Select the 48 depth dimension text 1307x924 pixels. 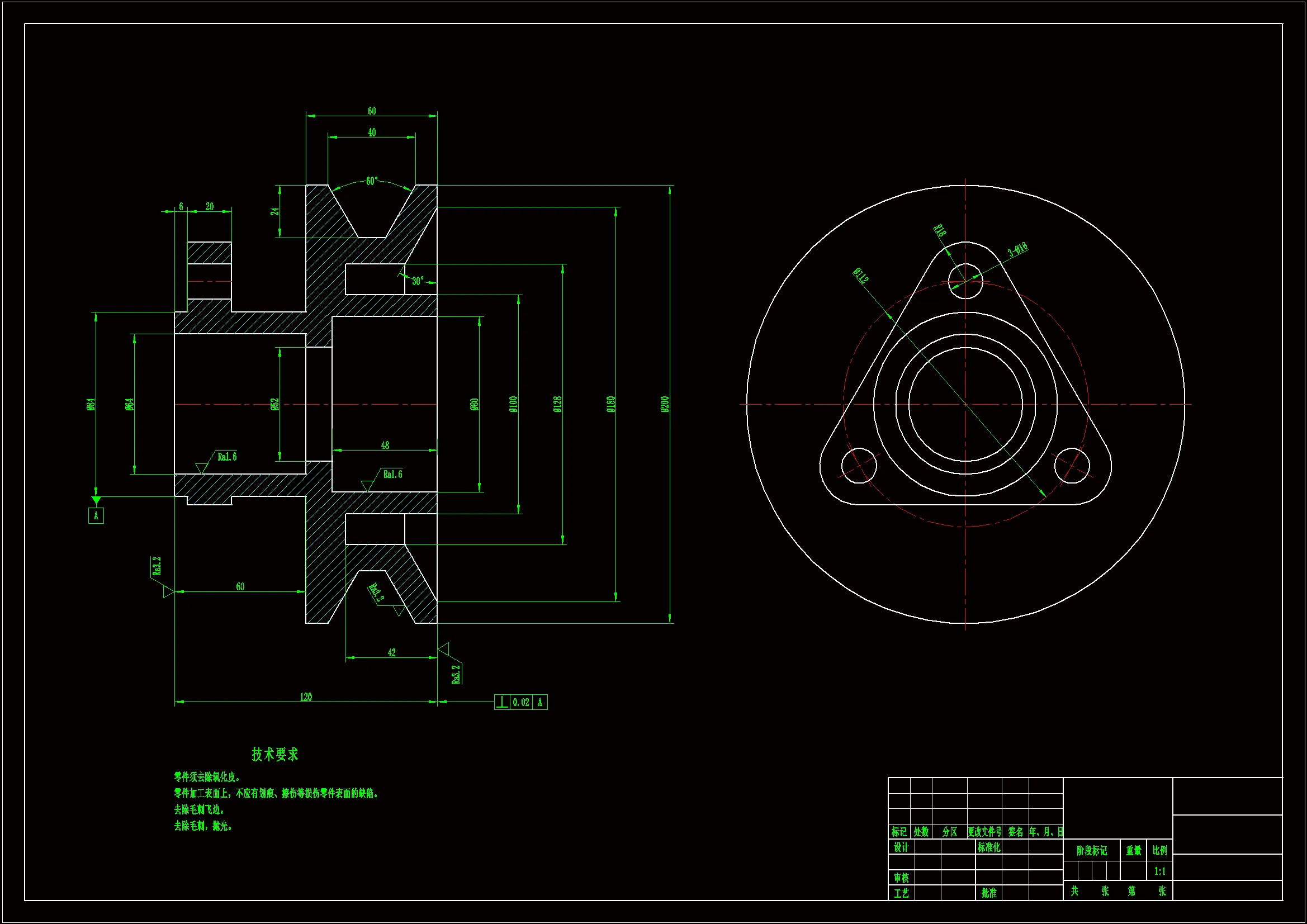pos(385,445)
